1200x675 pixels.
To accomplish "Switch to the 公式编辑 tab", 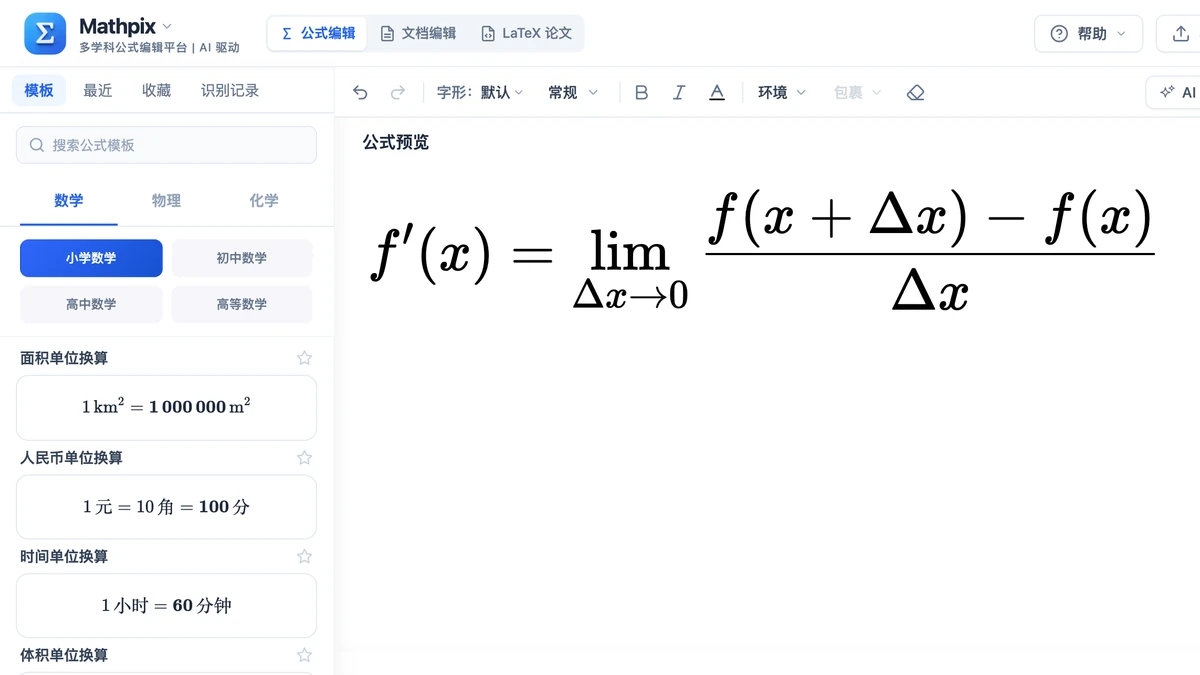I will (318, 33).
